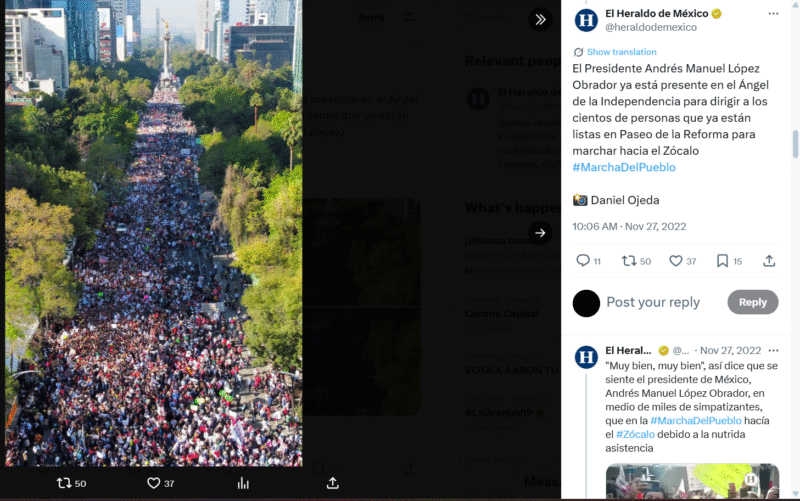
Task: Click the right panel vertical scrollbar
Action: coord(795,144)
